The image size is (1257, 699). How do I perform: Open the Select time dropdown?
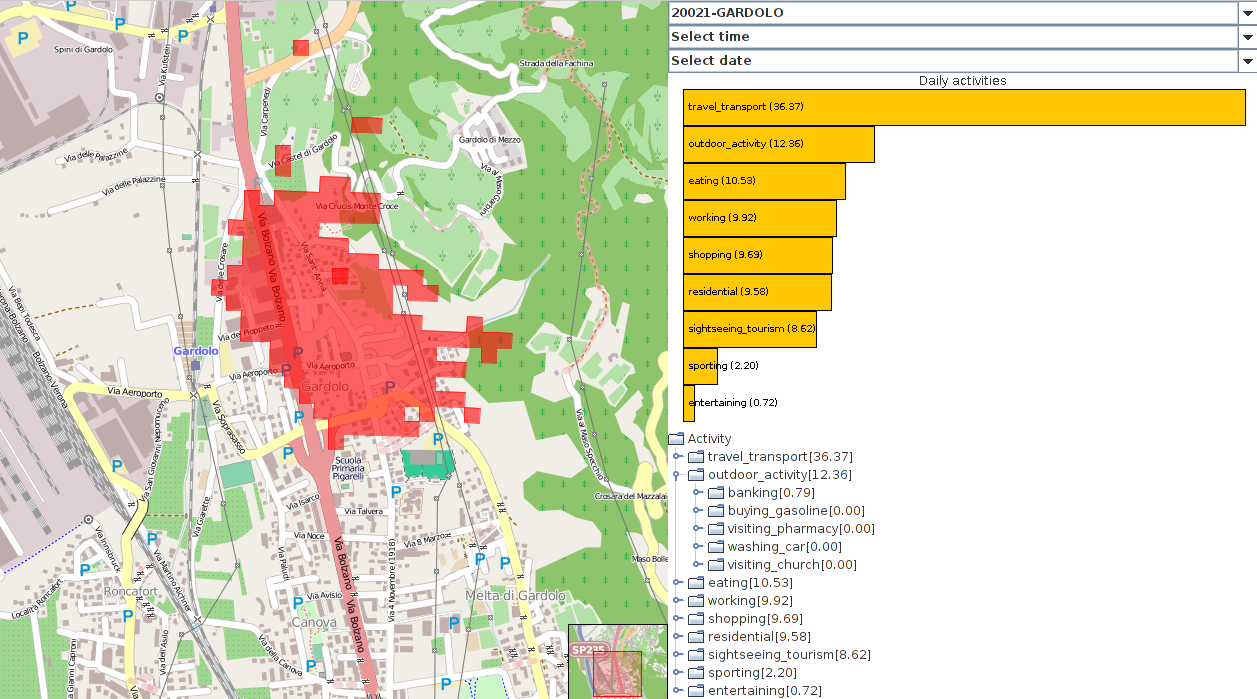(x=1247, y=37)
